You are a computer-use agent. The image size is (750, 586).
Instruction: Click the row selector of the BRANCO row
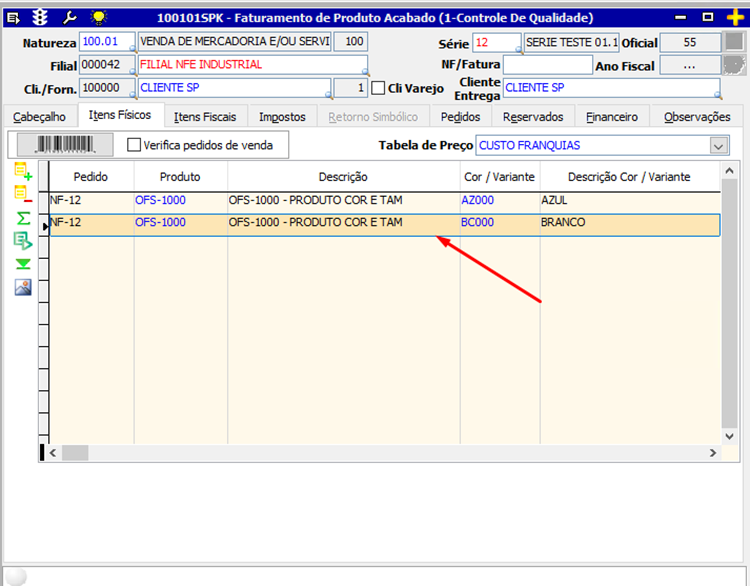pyautogui.click(x=44, y=225)
